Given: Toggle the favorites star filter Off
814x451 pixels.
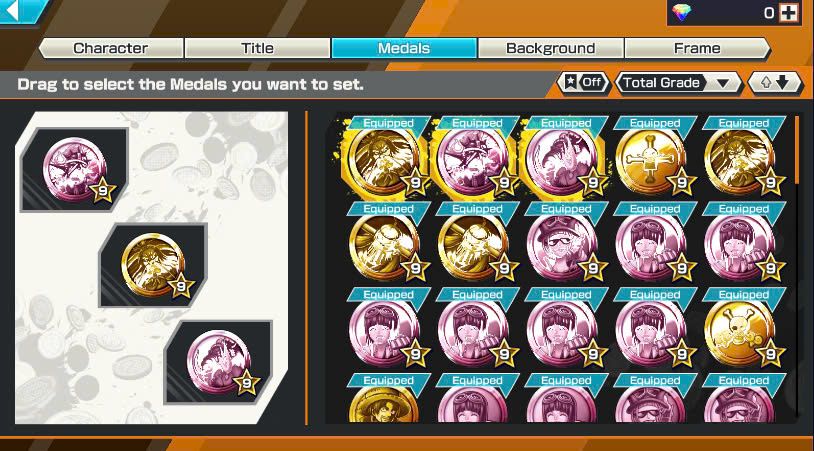Looking at the screenshot, I should pos(583,83).
